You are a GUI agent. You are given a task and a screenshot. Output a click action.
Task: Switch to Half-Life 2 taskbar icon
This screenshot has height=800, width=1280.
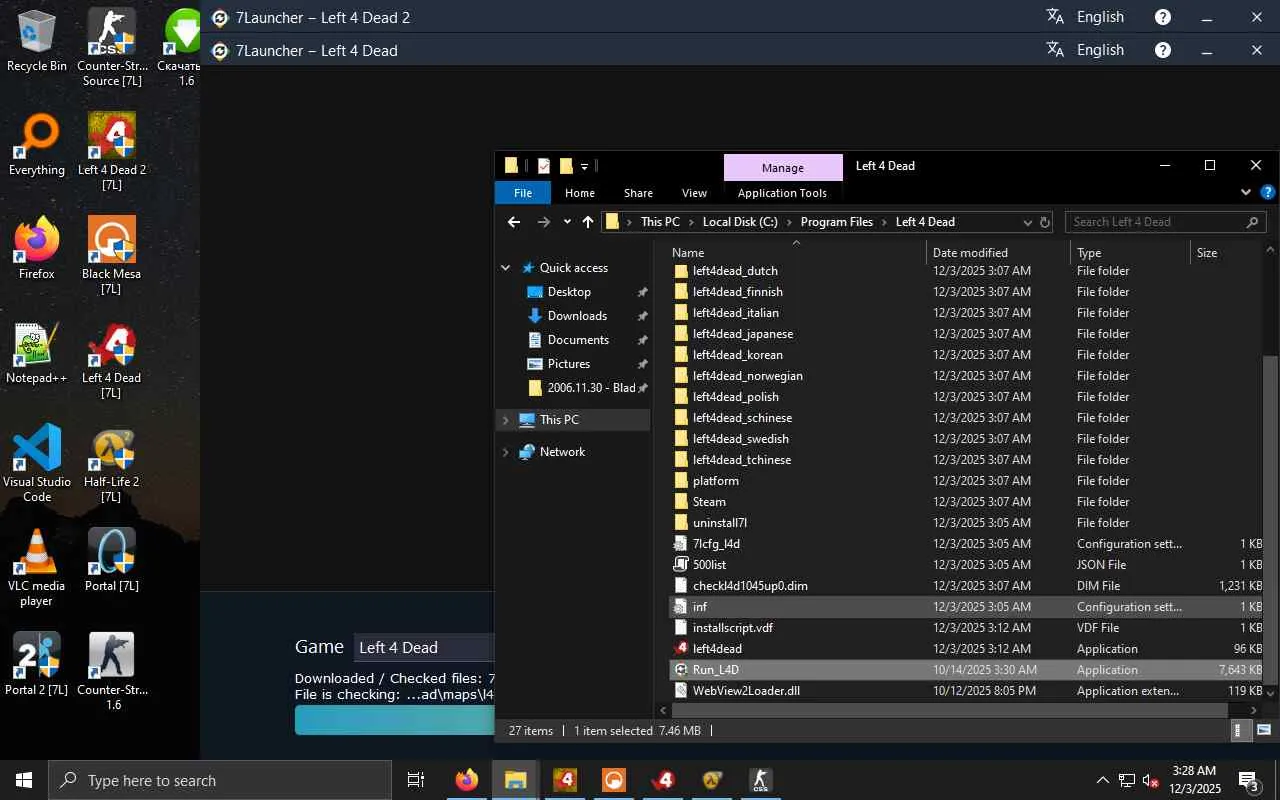(713, 780)
